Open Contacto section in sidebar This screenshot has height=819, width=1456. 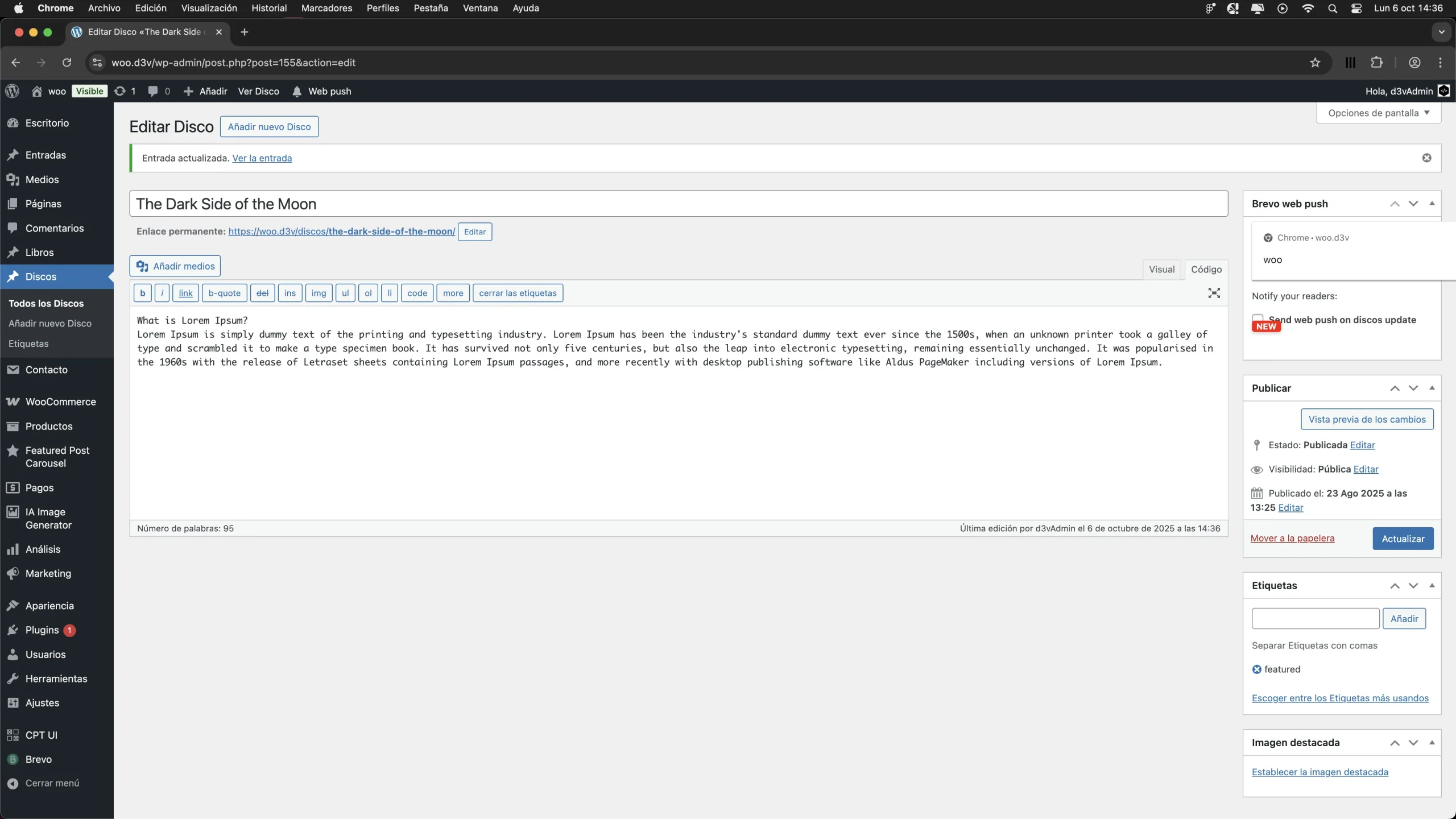tap(47, 370)
